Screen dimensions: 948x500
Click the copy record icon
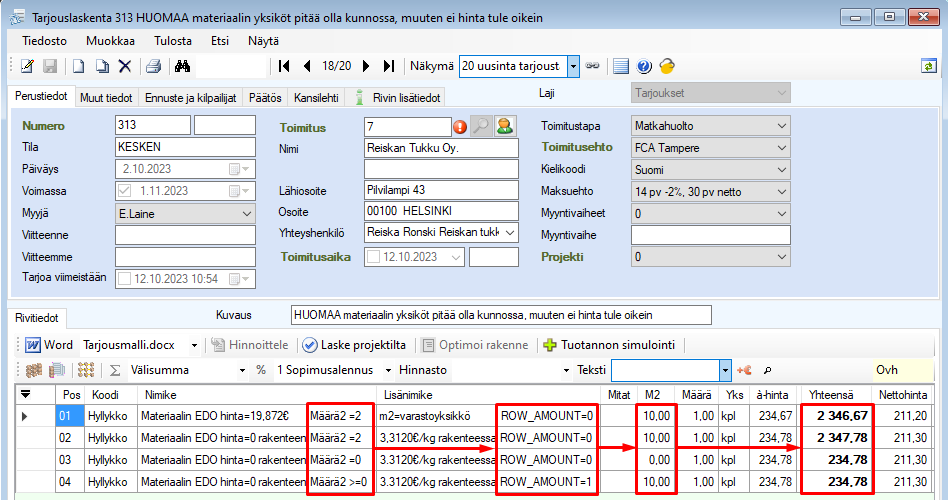(x=102, y=66)
